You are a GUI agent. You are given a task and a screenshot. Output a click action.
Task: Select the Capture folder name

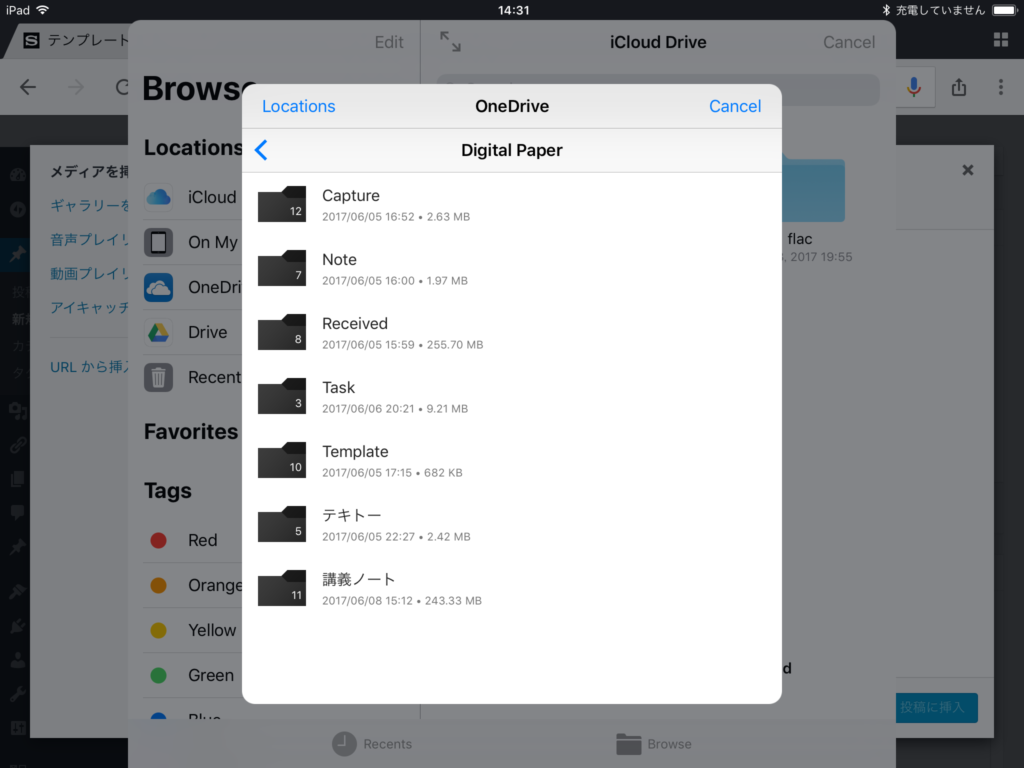pyautogui.click(x=351, y=195)
